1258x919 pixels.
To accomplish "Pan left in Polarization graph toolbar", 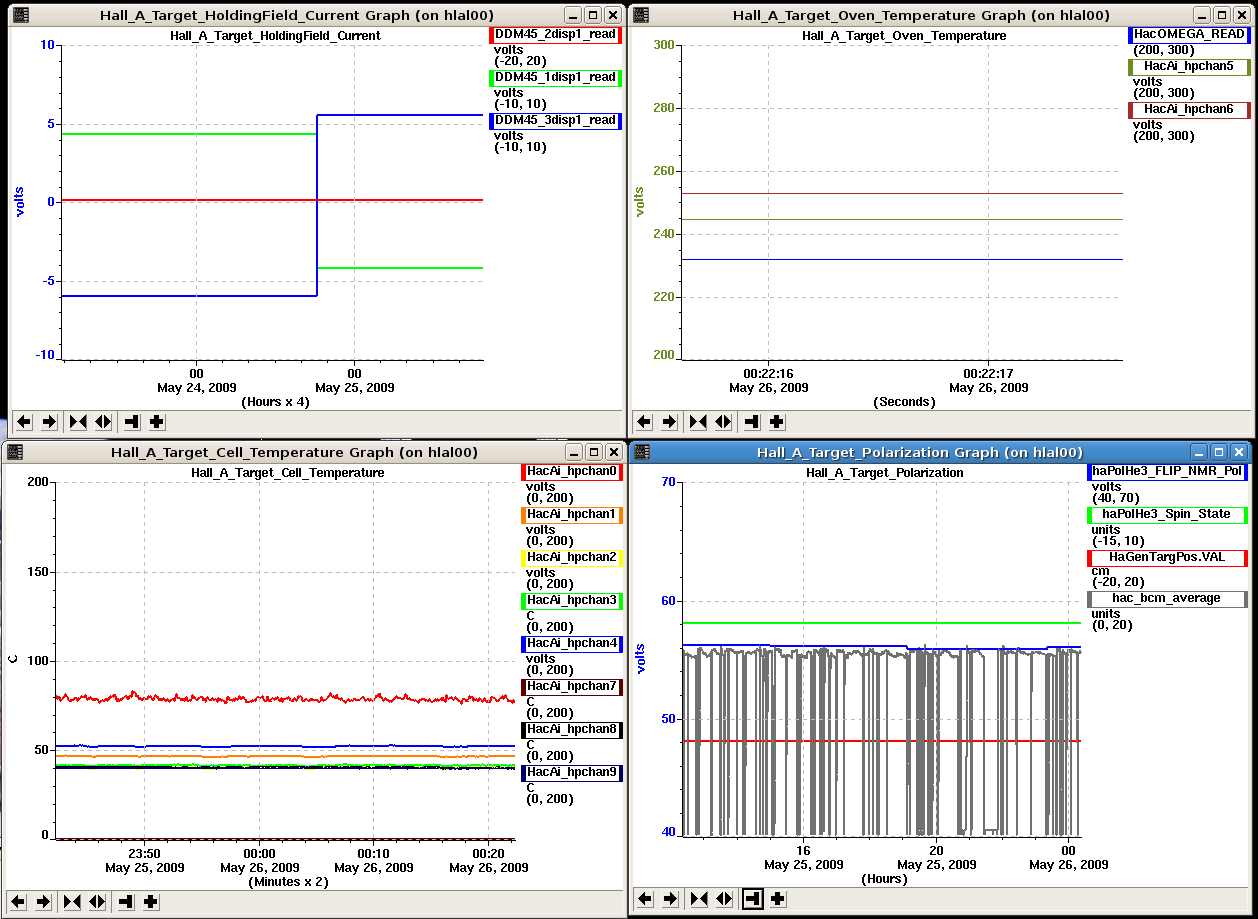I will click(x=645, y=899).
